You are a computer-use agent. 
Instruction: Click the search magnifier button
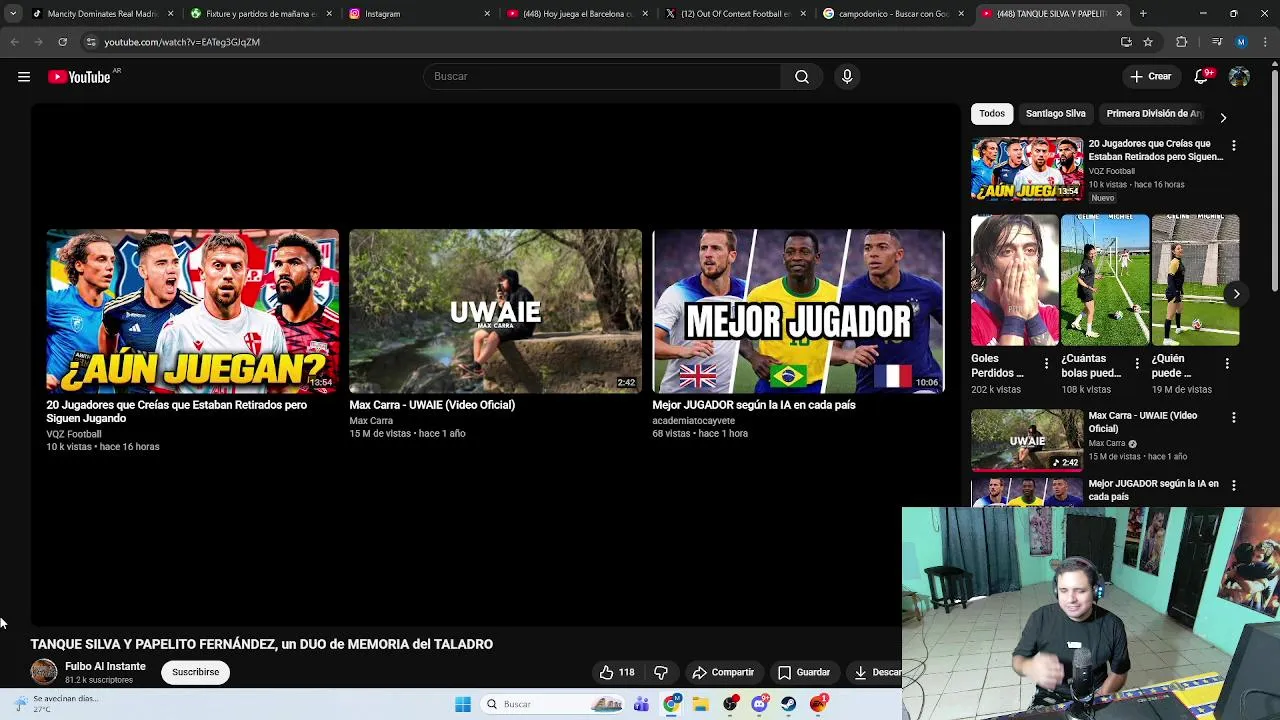pyautogui.click(x=802, y=77)
